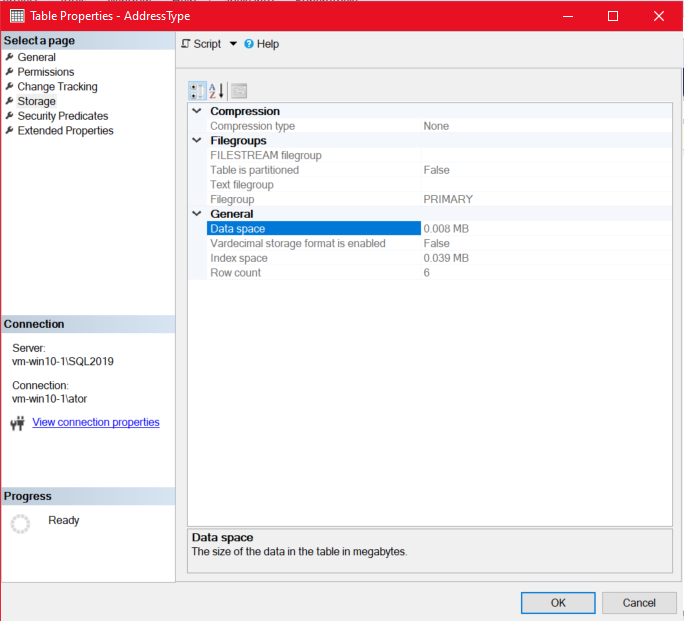Viewport: 684px width, 621px height.
Task: Click the Ready progress status
Action: (x=64, y=520)
